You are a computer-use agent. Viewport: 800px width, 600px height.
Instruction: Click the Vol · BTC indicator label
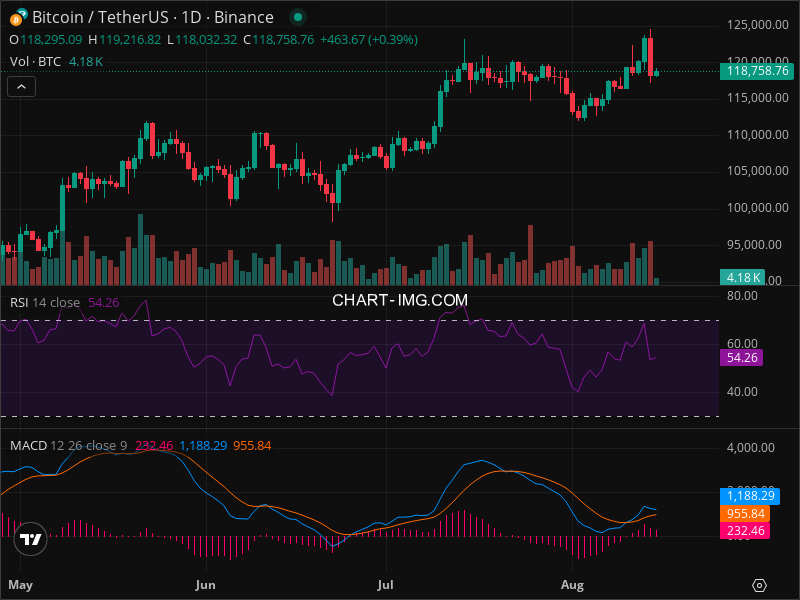click(35, 62)
